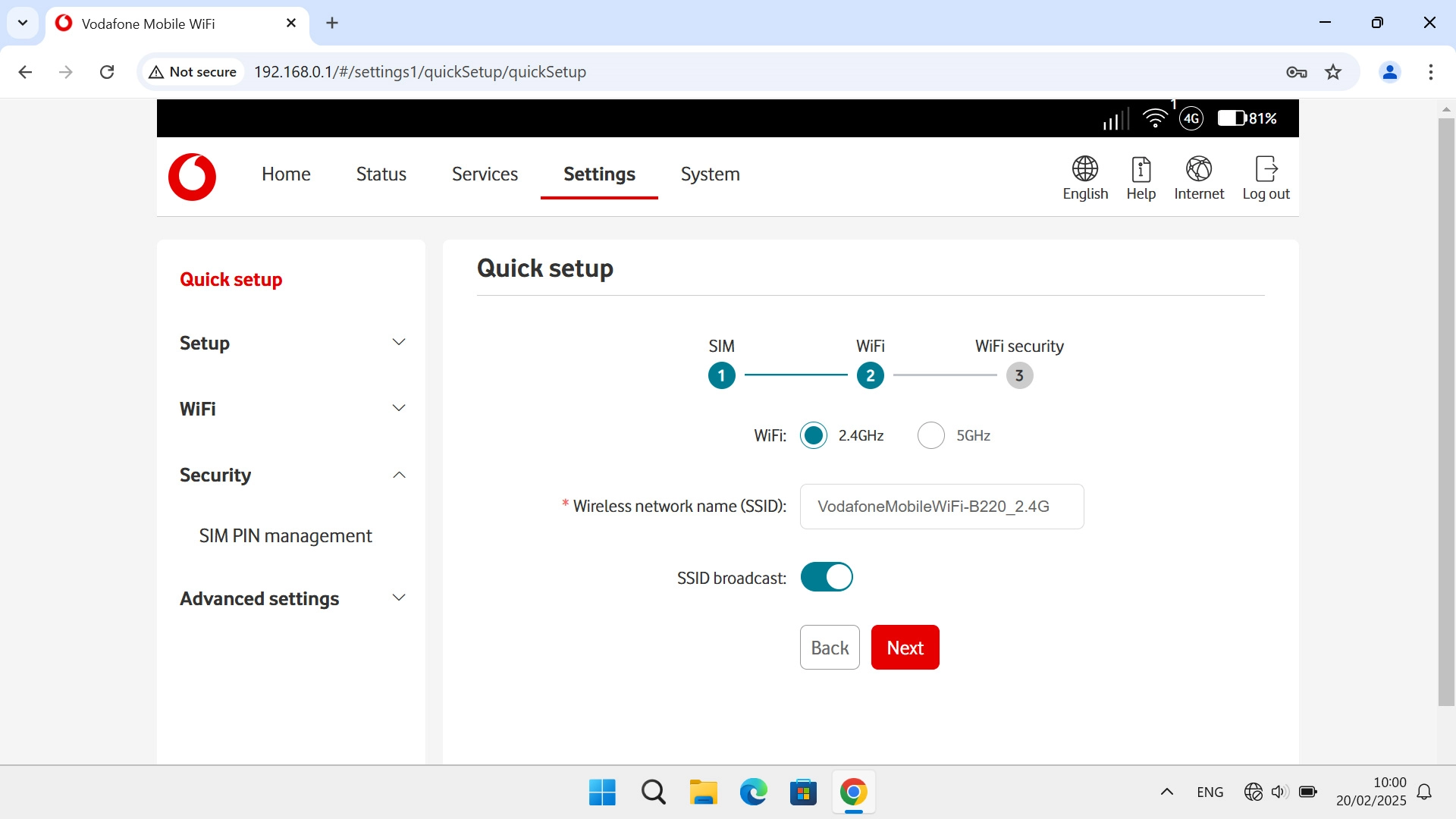
Task: Toggle the SSID broadcast switch off
Action: (827, 577)
